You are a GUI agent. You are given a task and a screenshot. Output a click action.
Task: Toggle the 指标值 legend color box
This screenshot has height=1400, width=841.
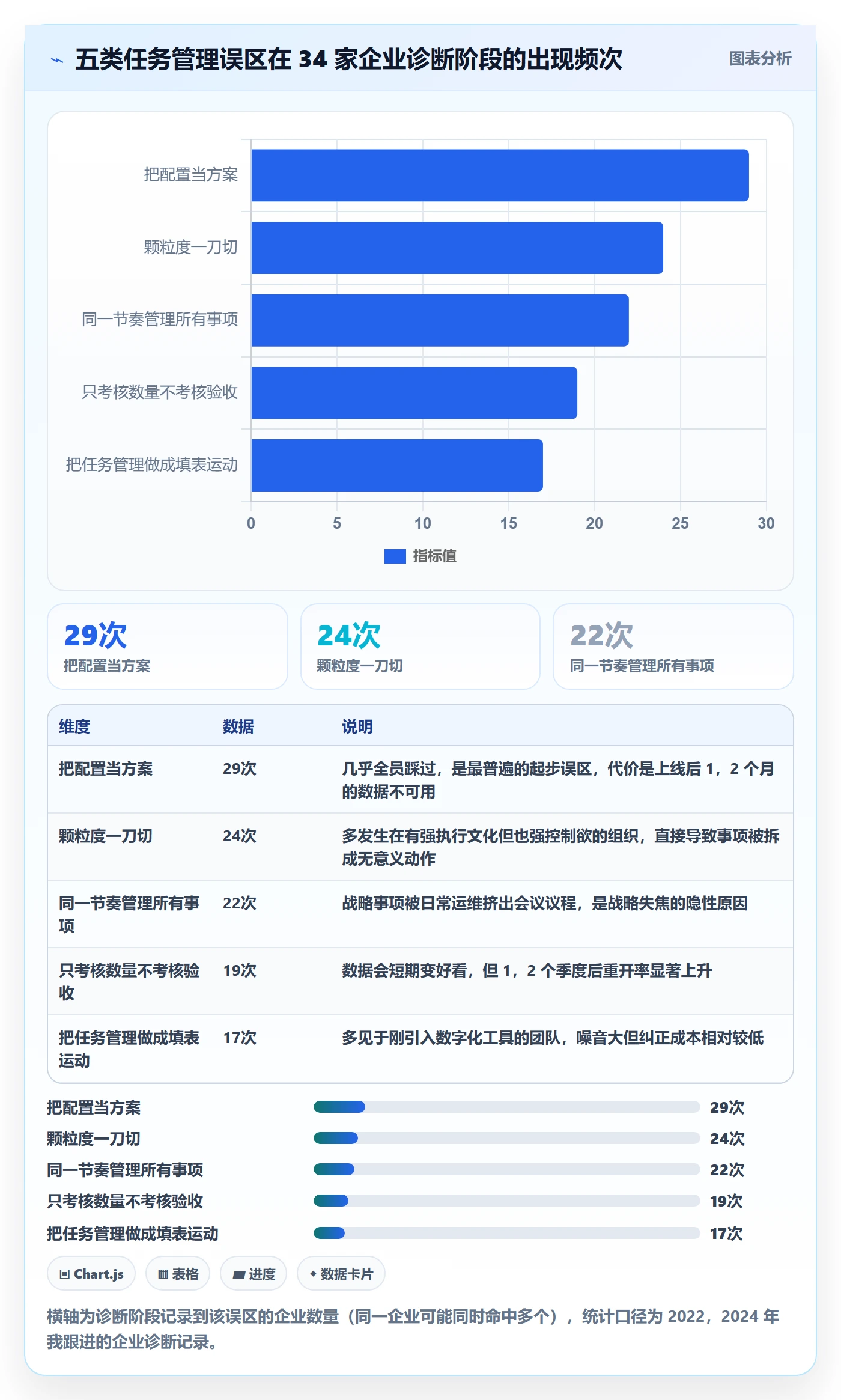coord(395,556)
